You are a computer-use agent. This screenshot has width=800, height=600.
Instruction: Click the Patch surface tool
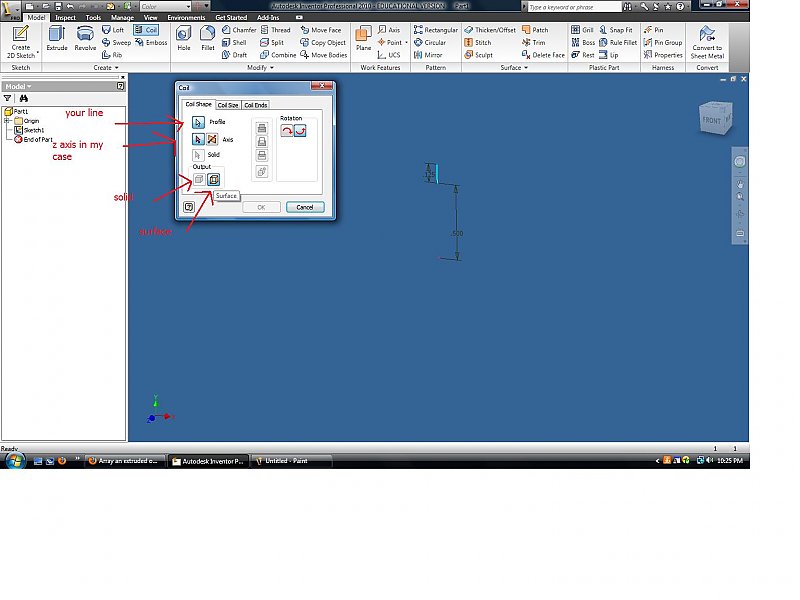(x=535, y=30)
